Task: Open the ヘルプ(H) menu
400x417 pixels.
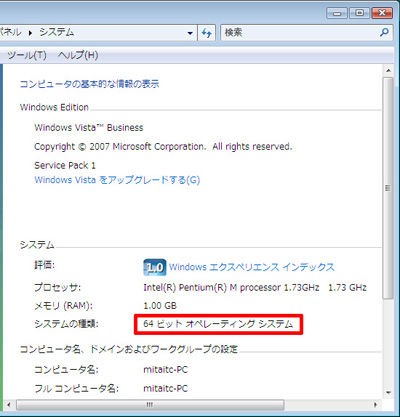Action: pyautogui.click(x=78, y=55)
